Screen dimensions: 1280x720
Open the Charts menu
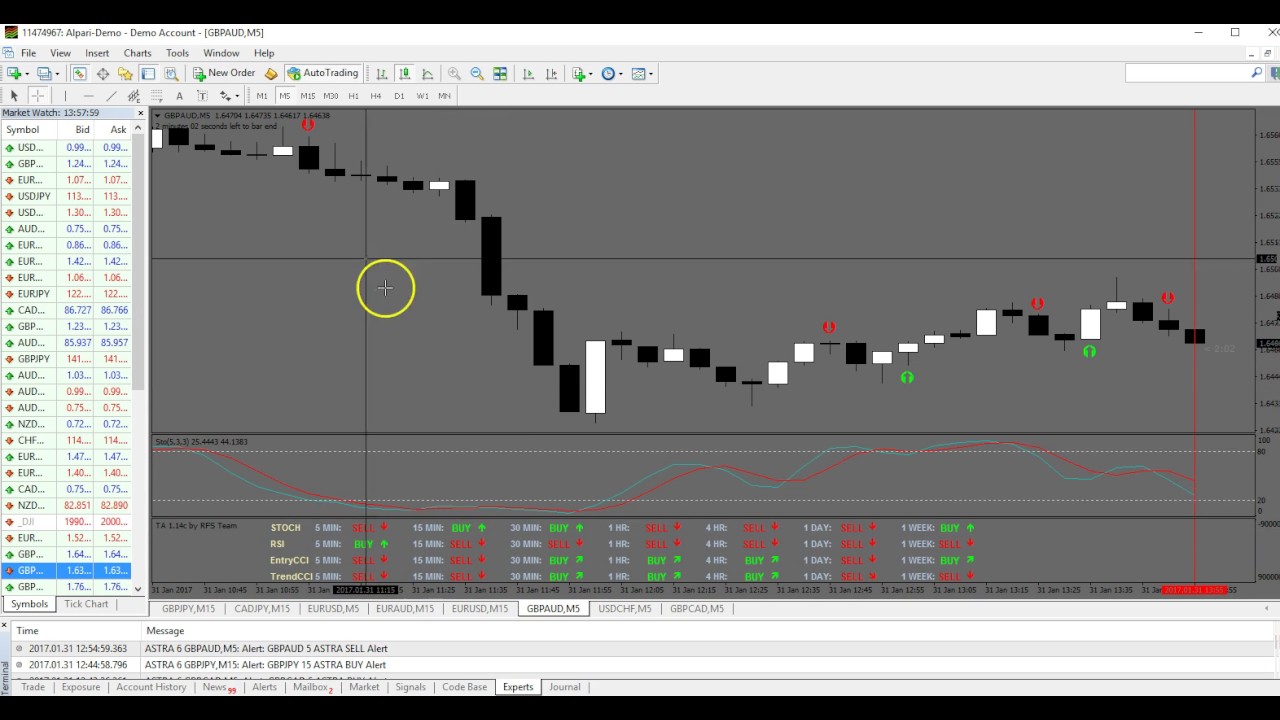(x=137, y=53)
